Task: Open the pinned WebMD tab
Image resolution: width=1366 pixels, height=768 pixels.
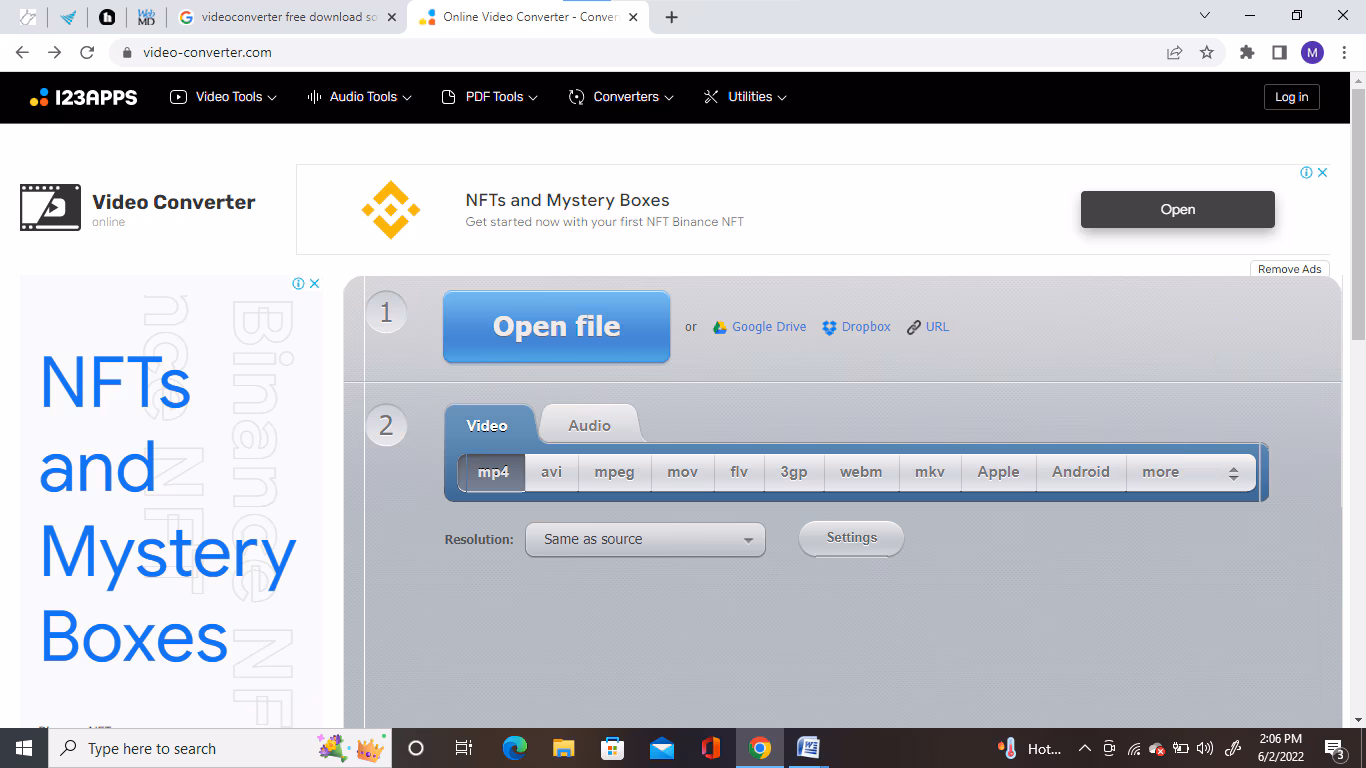Action: (x=146, y=17)
